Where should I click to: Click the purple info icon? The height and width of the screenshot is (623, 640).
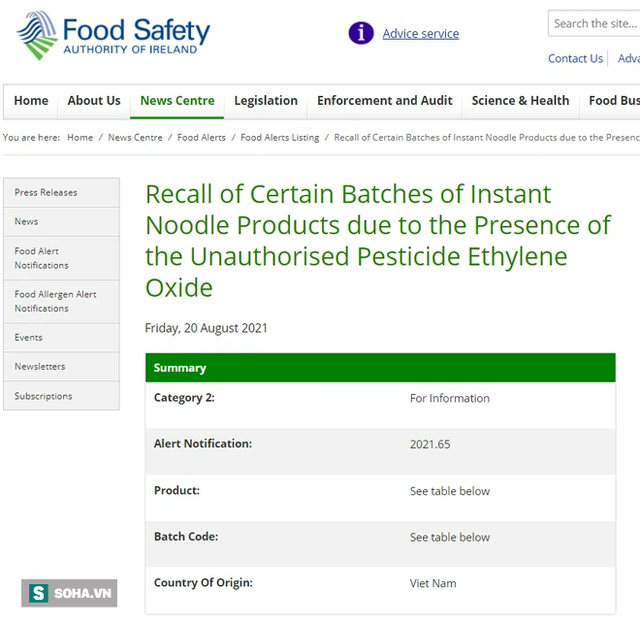361,33
